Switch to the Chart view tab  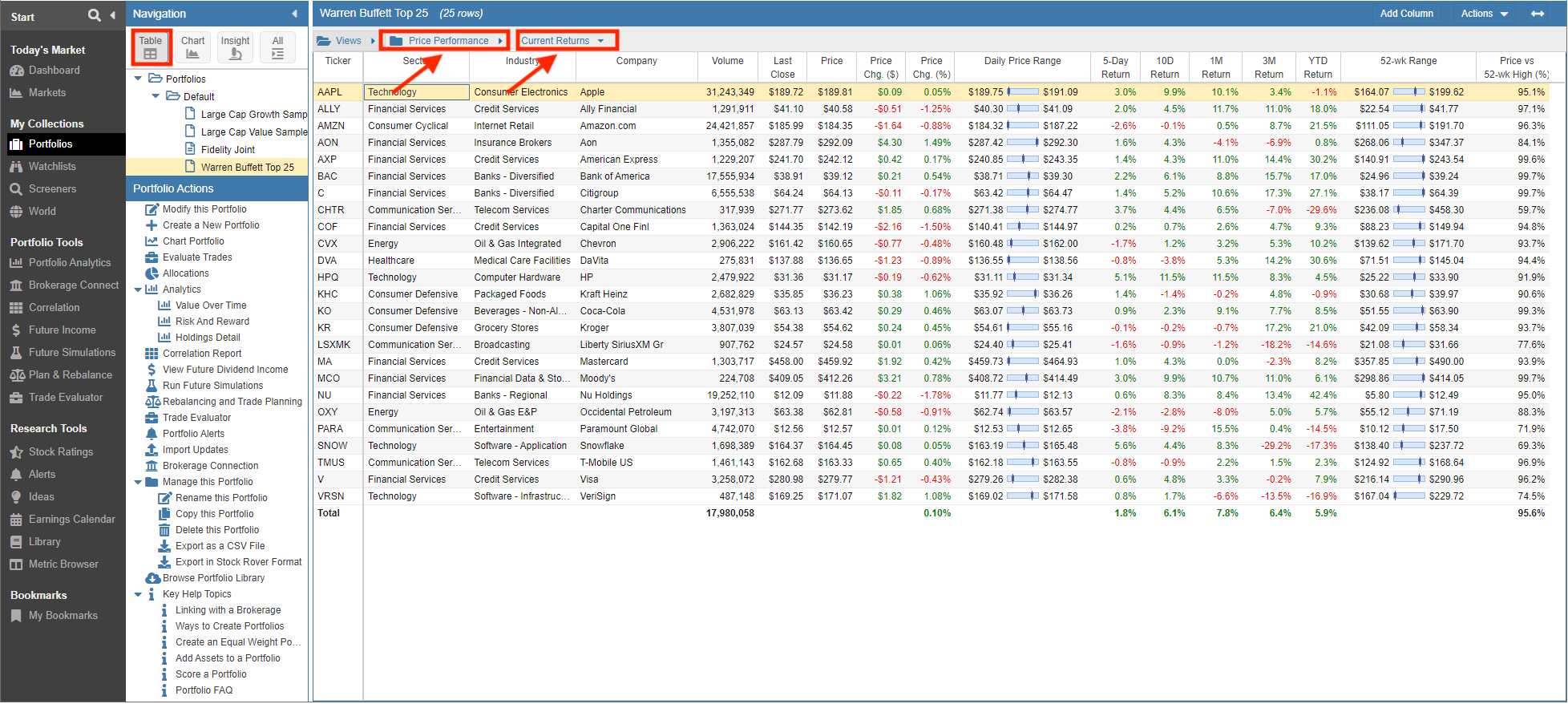192,47
